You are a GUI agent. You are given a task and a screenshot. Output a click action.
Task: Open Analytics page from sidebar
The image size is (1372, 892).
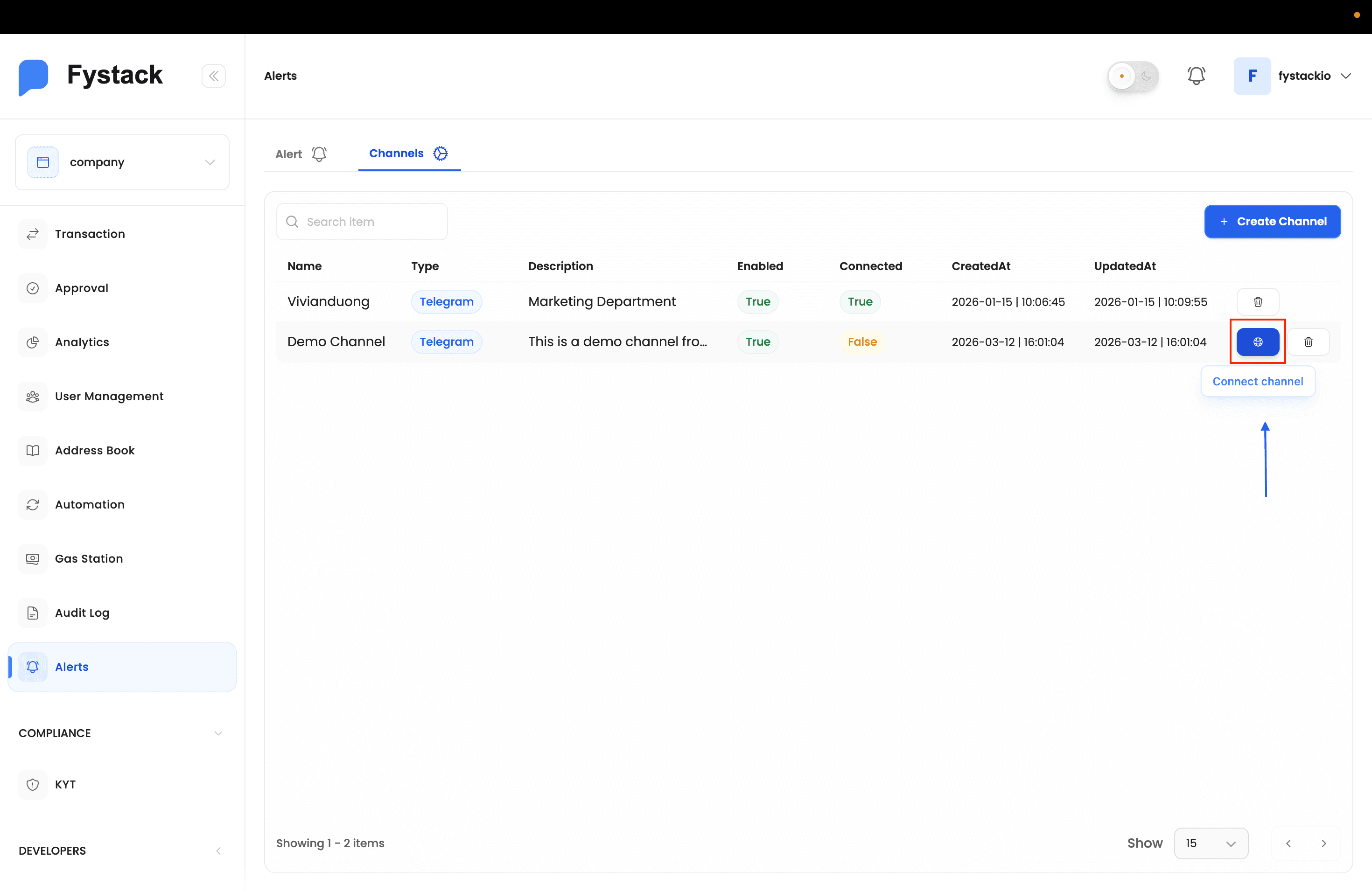[x=82, y=341]
